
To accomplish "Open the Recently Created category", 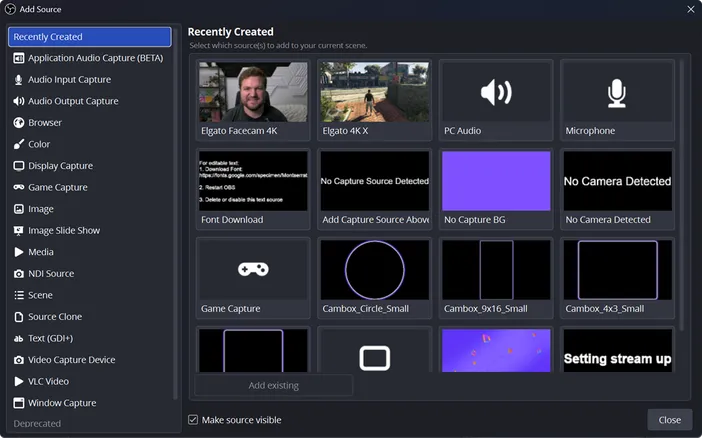I will tap(90, 37).
